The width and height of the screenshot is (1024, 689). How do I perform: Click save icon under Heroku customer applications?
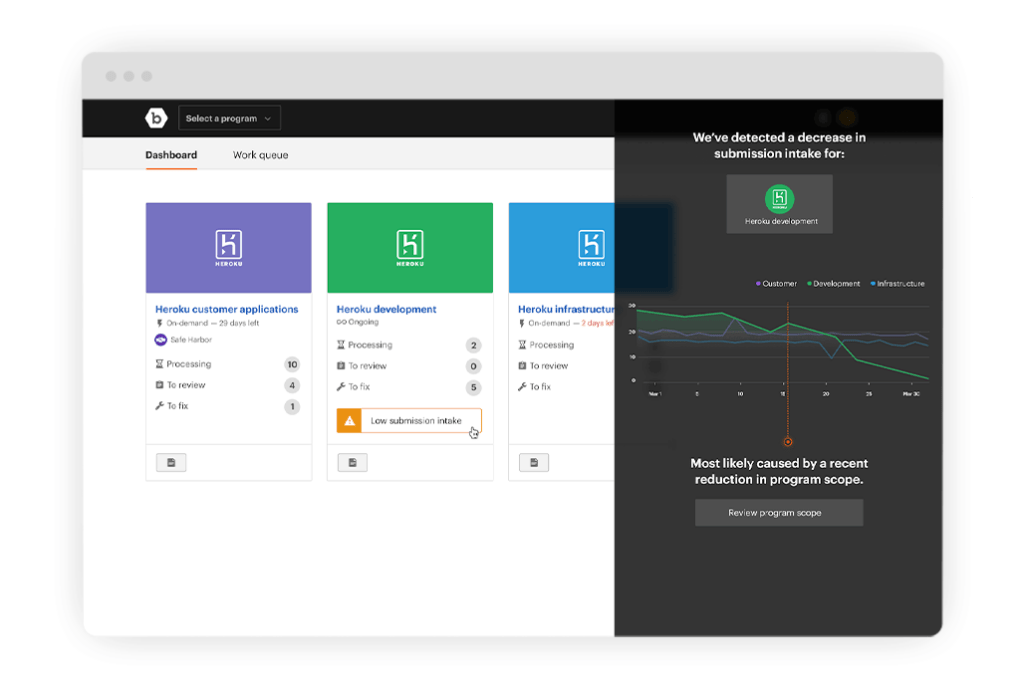pos(171,462)
